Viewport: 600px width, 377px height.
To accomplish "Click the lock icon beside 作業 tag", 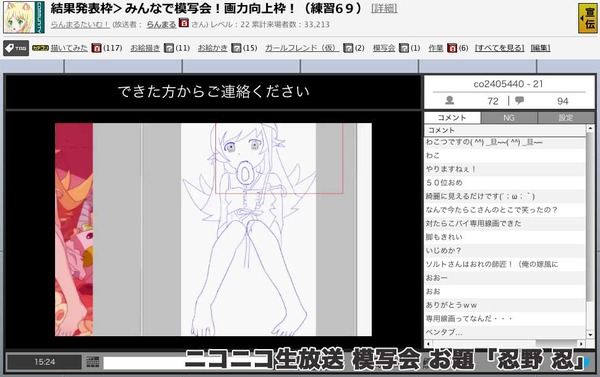I will click(452, 48).
